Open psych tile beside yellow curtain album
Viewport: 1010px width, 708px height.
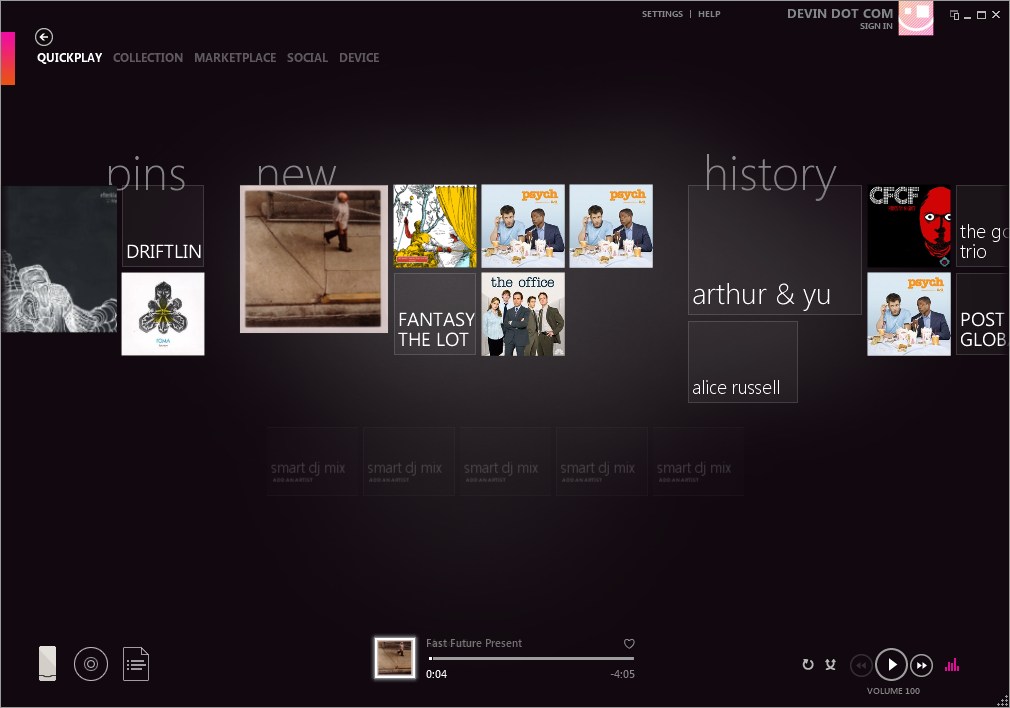pyautogui.click(x=523, y=226)
